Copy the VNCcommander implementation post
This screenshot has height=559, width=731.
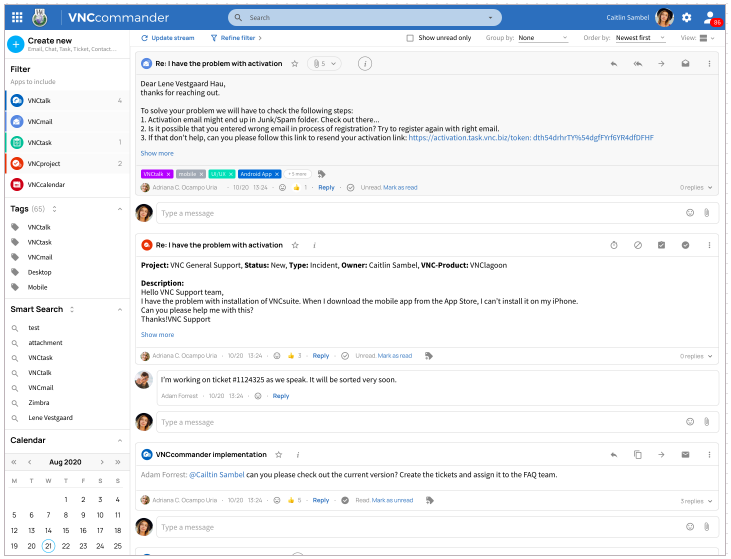(637, 455)
